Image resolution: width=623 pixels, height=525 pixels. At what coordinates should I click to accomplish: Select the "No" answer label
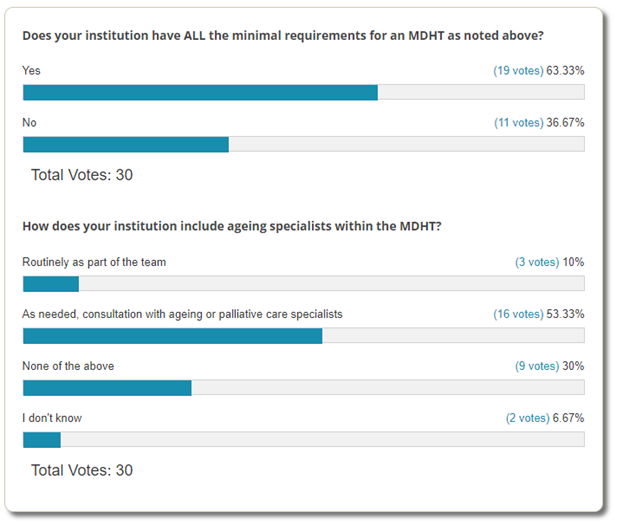pyautogui.click(x=29, y=123)
